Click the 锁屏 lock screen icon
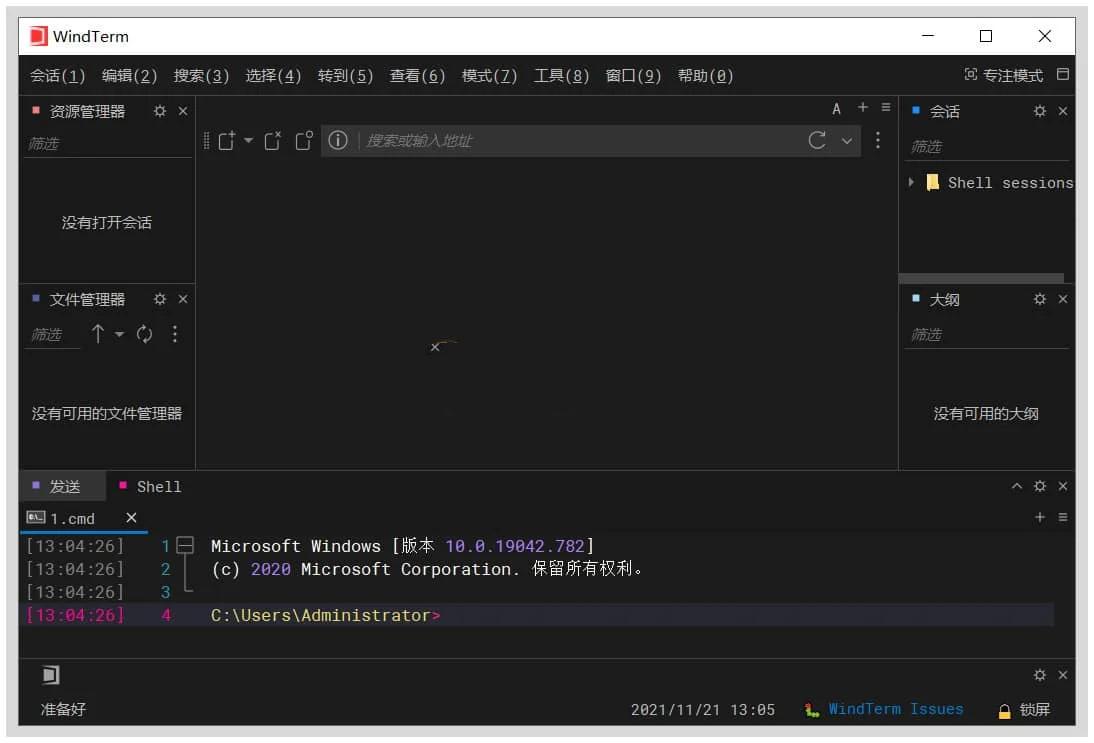This screenshot has width=1094, height=743. pos(1005,710)
